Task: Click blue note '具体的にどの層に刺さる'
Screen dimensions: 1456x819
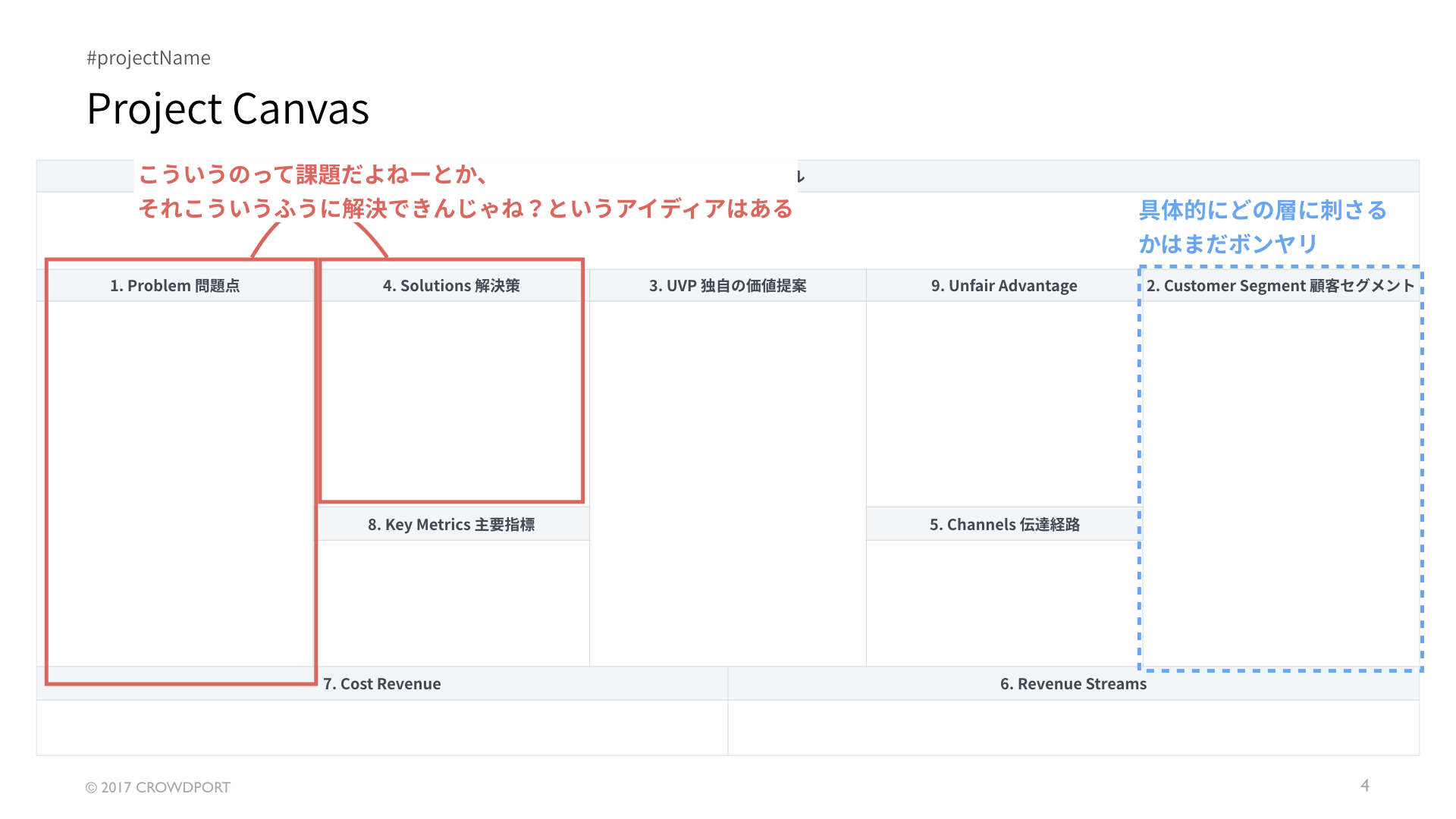Action: coord(1263,210)
